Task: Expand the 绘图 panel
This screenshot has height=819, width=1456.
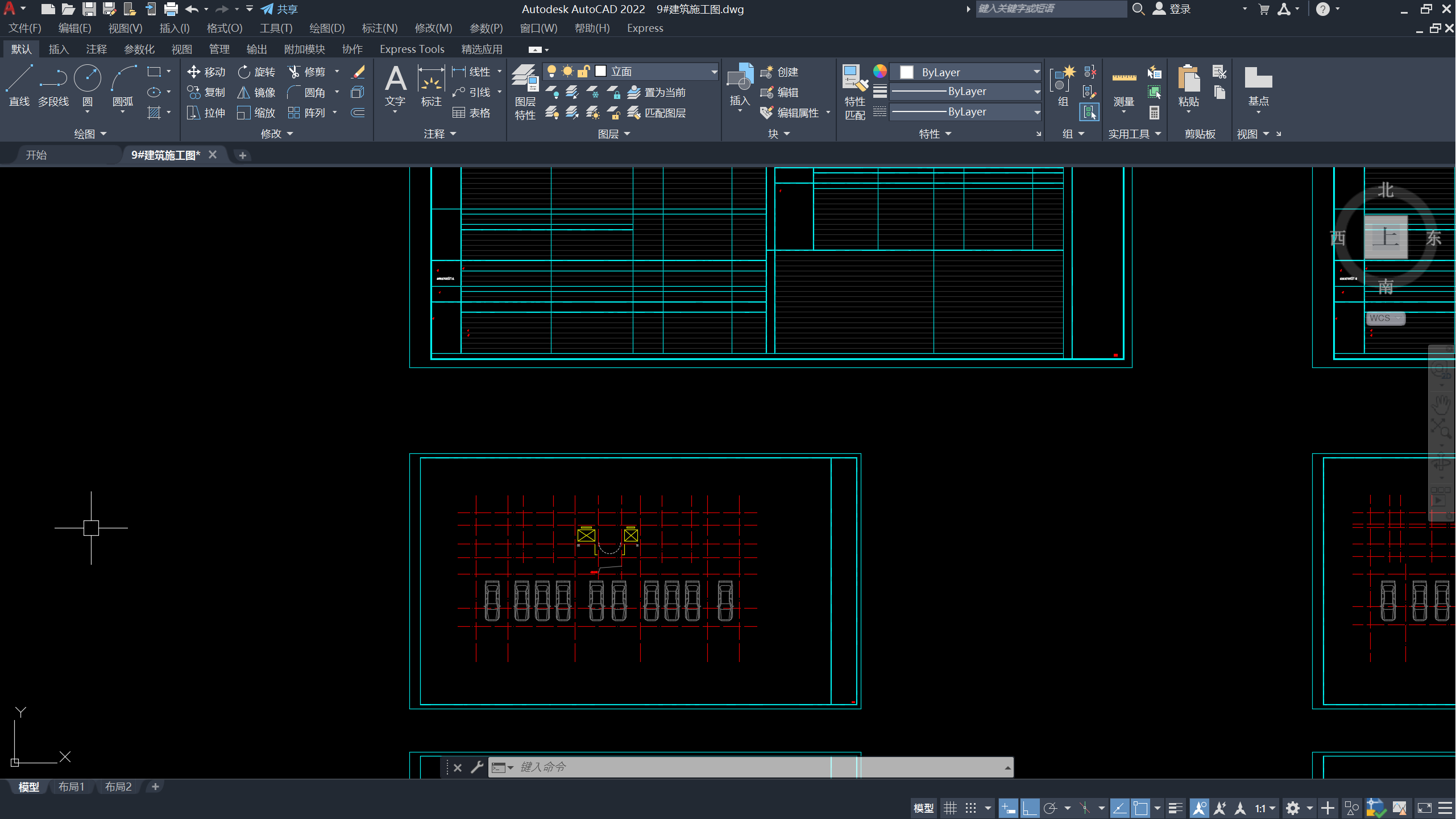Action: (90, 134)
